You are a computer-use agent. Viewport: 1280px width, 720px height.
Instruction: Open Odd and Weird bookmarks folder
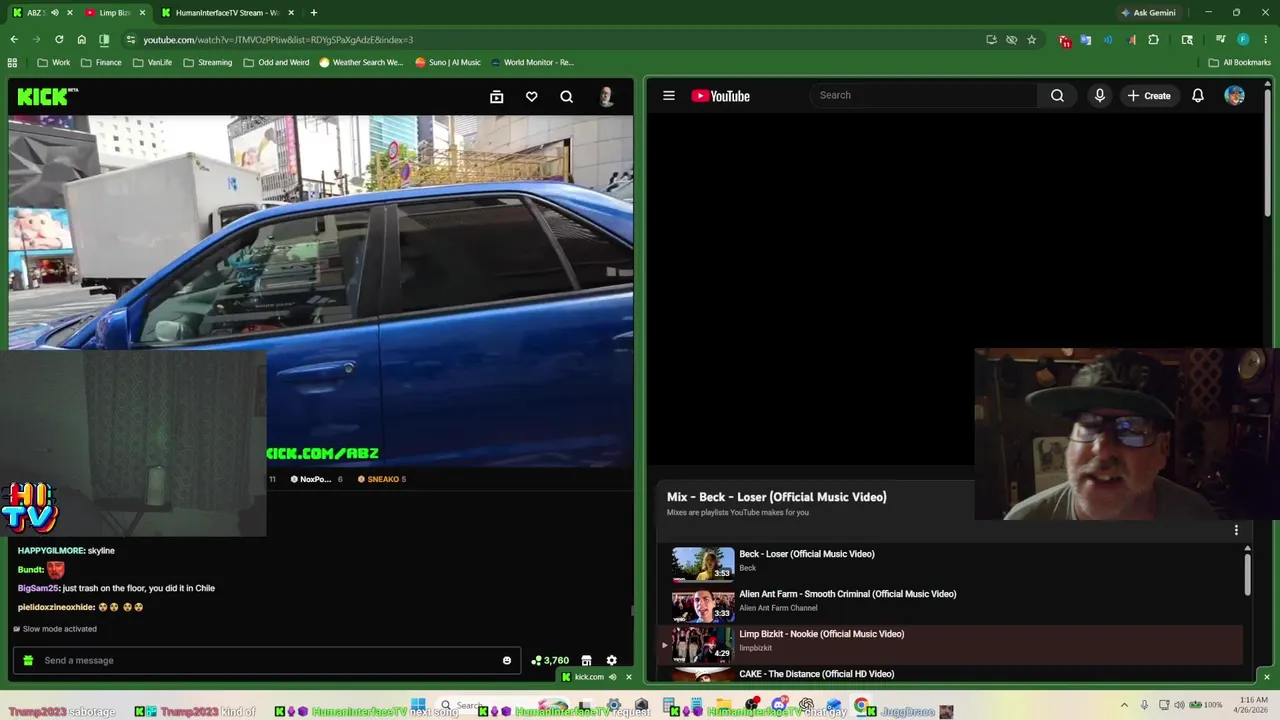[x=276, y=62]
